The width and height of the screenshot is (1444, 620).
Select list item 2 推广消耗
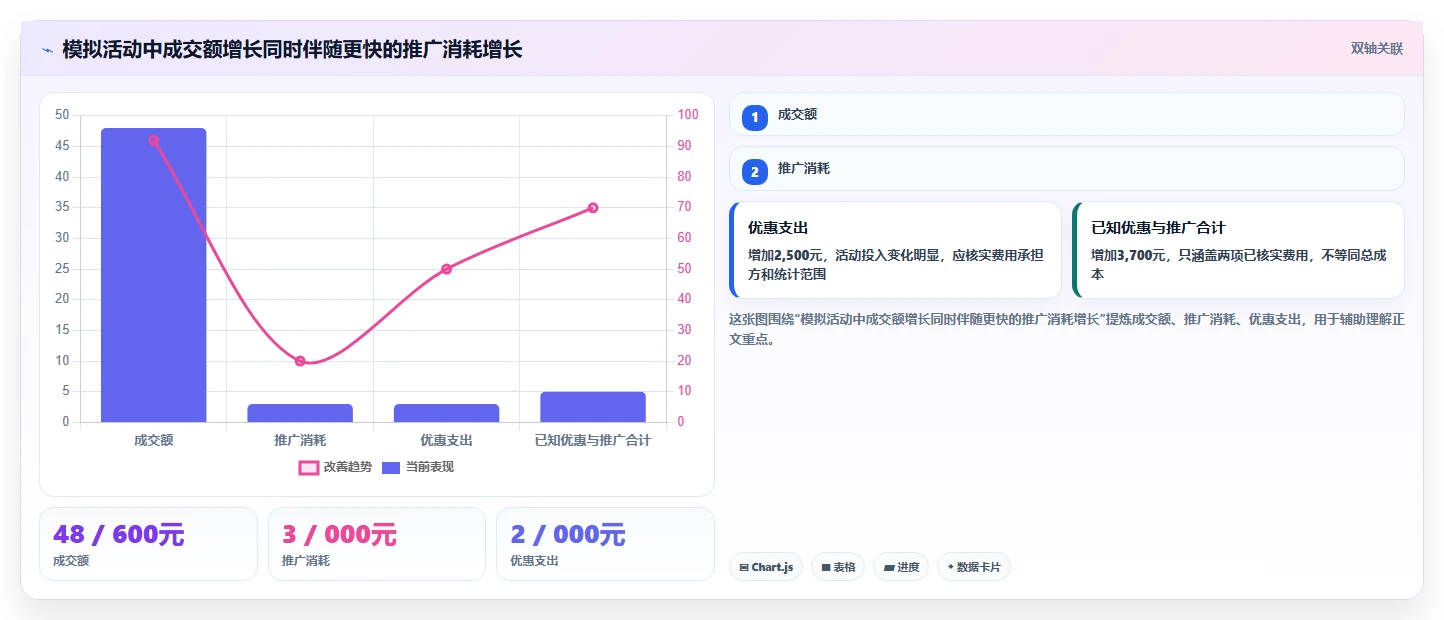tap(1067, 168)
